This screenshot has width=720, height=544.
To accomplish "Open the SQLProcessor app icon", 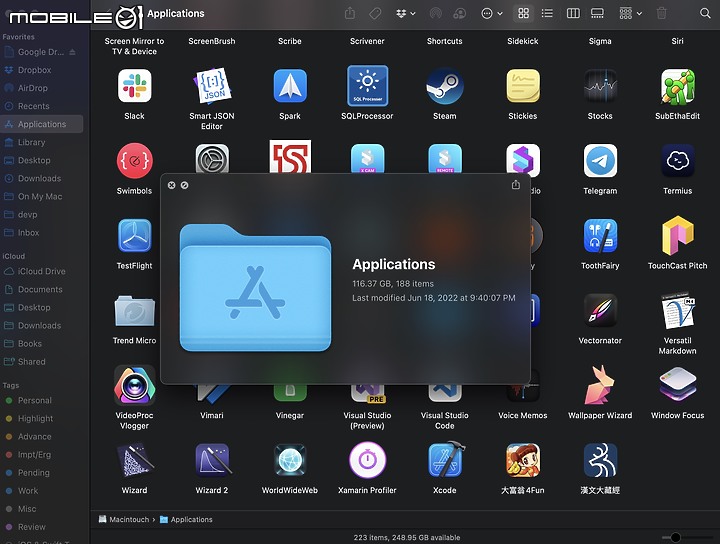I will (x=367, y=86).
